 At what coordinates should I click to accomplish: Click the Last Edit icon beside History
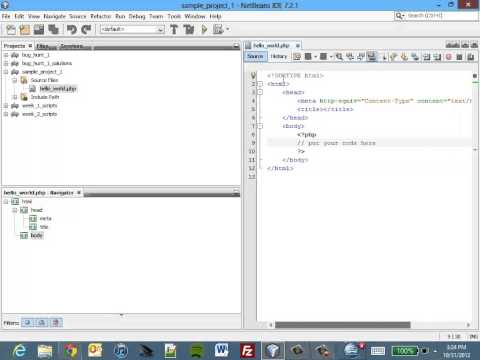[x=297, y=57]
